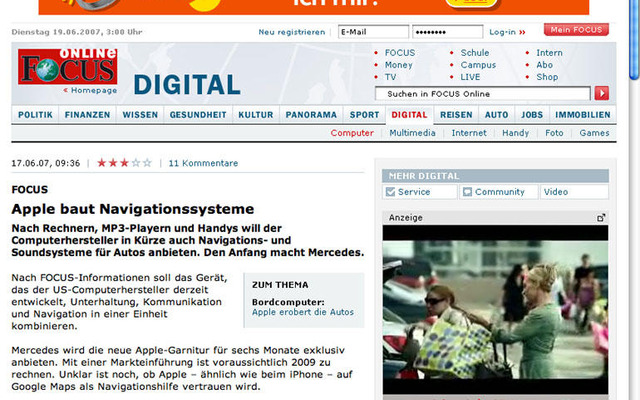
Task: Select the Computer subcategory
Action: 352,133
